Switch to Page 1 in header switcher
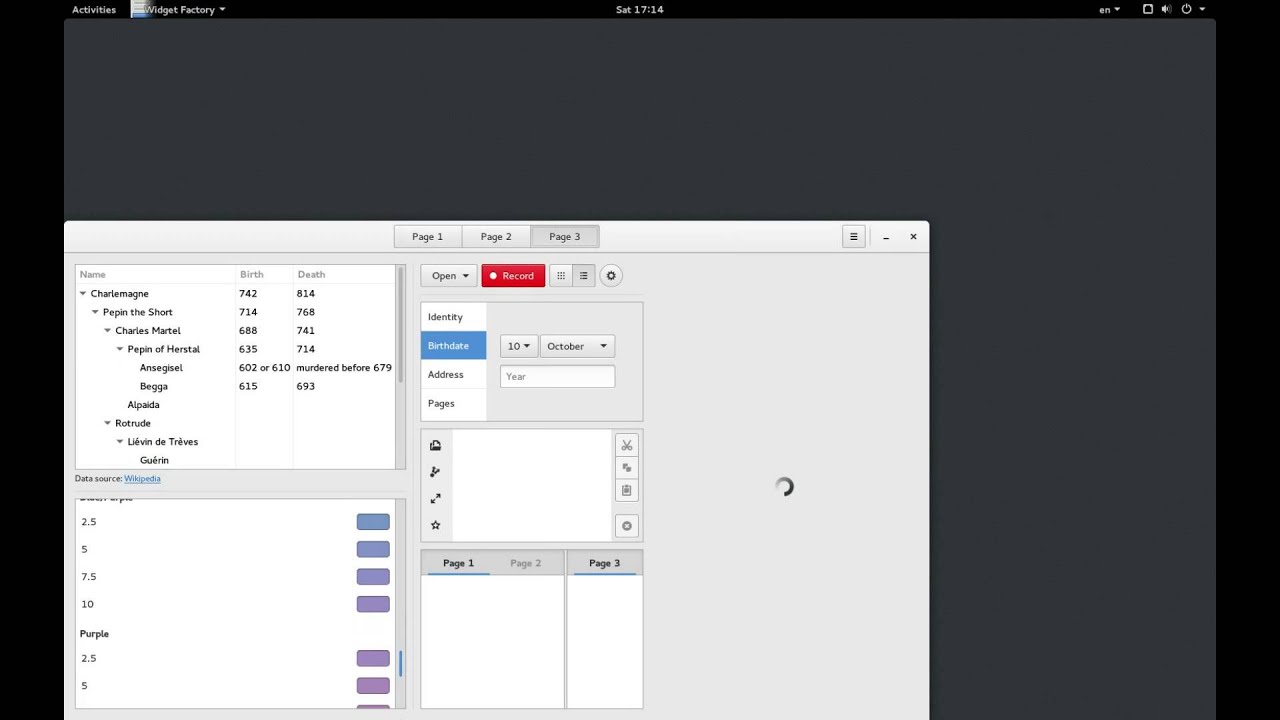This screenshot has width=1280, height=720. 427,237
